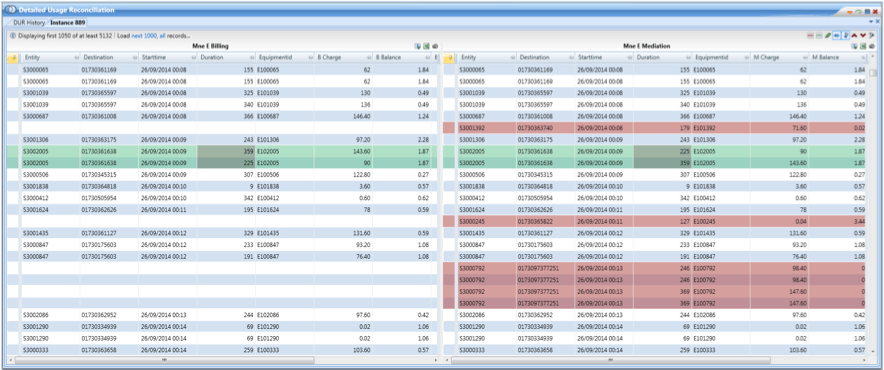884x370 pixels.
Task: Click the 'all' records load link
Action: pyautogui.click(x=163, y=36)
